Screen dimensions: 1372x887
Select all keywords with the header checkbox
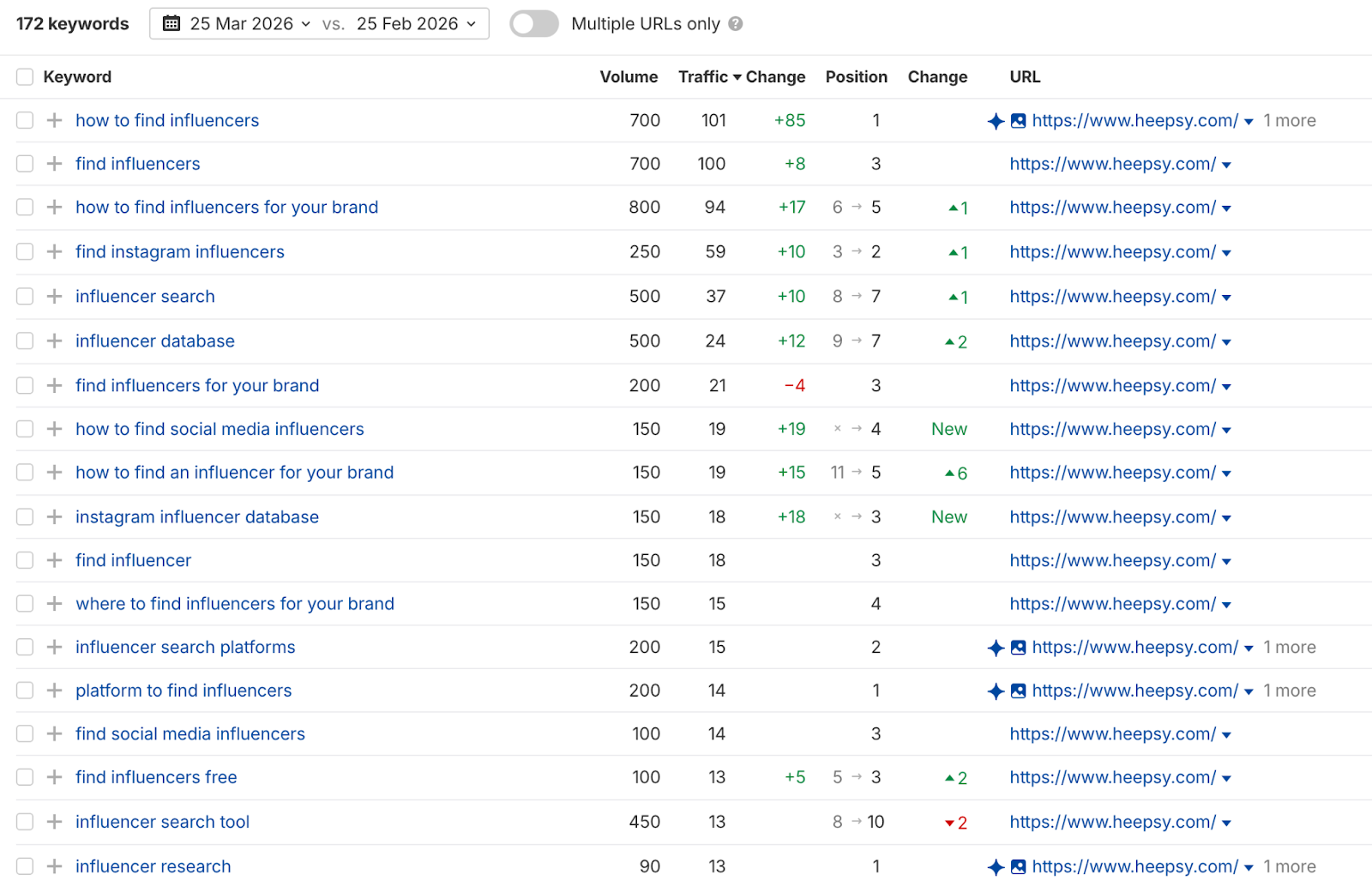[x=24, y=76]
